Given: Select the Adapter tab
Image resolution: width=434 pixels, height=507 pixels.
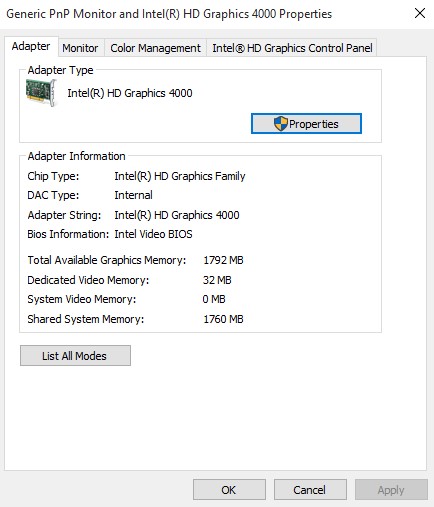Looking at the screenshot, I should click(31, 46).
